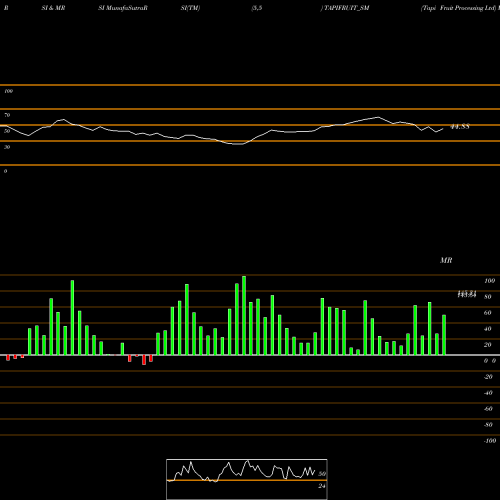Click the "100" label on the RSI scale

click(x=9, y=91)
